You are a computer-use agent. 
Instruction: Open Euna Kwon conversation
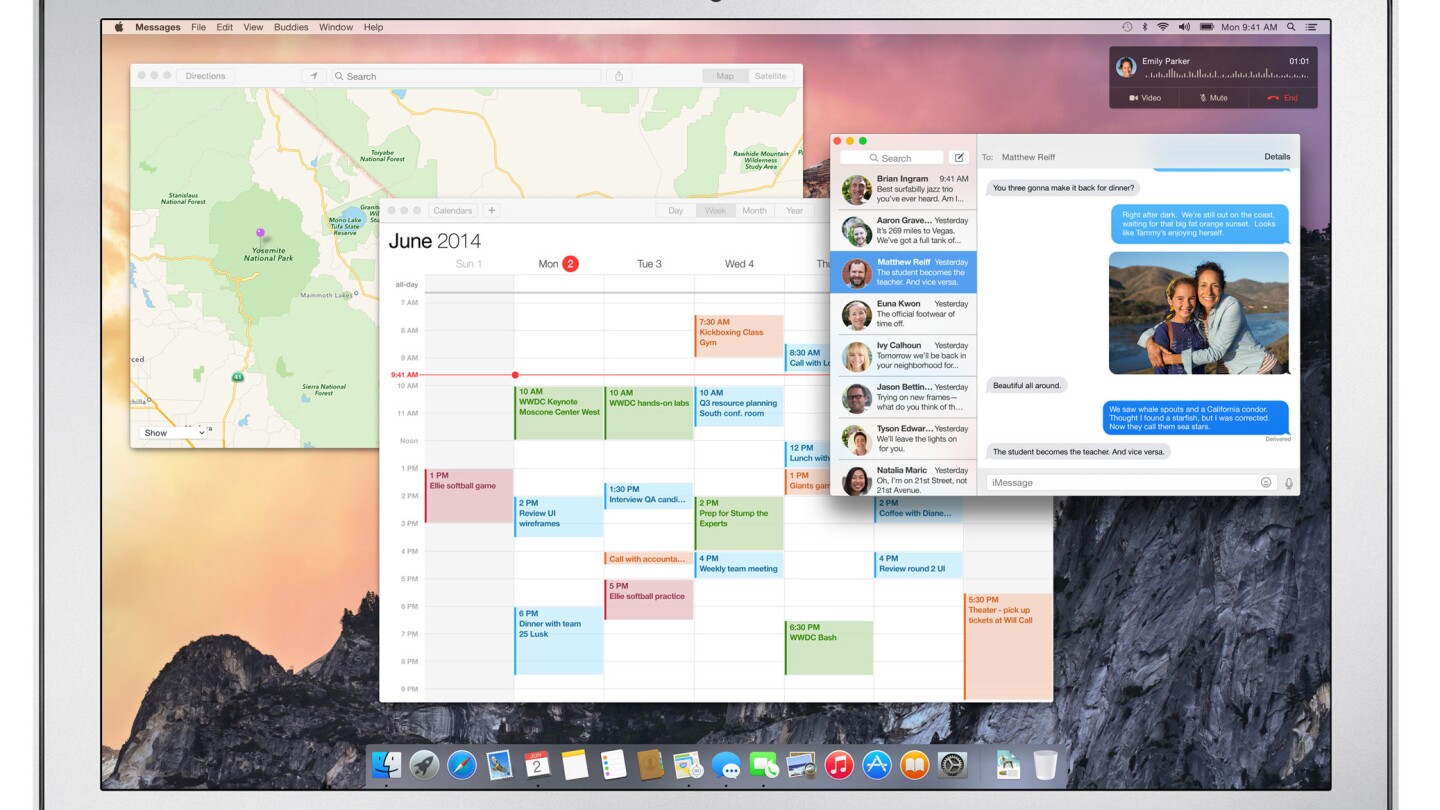[x=903, y=314]
